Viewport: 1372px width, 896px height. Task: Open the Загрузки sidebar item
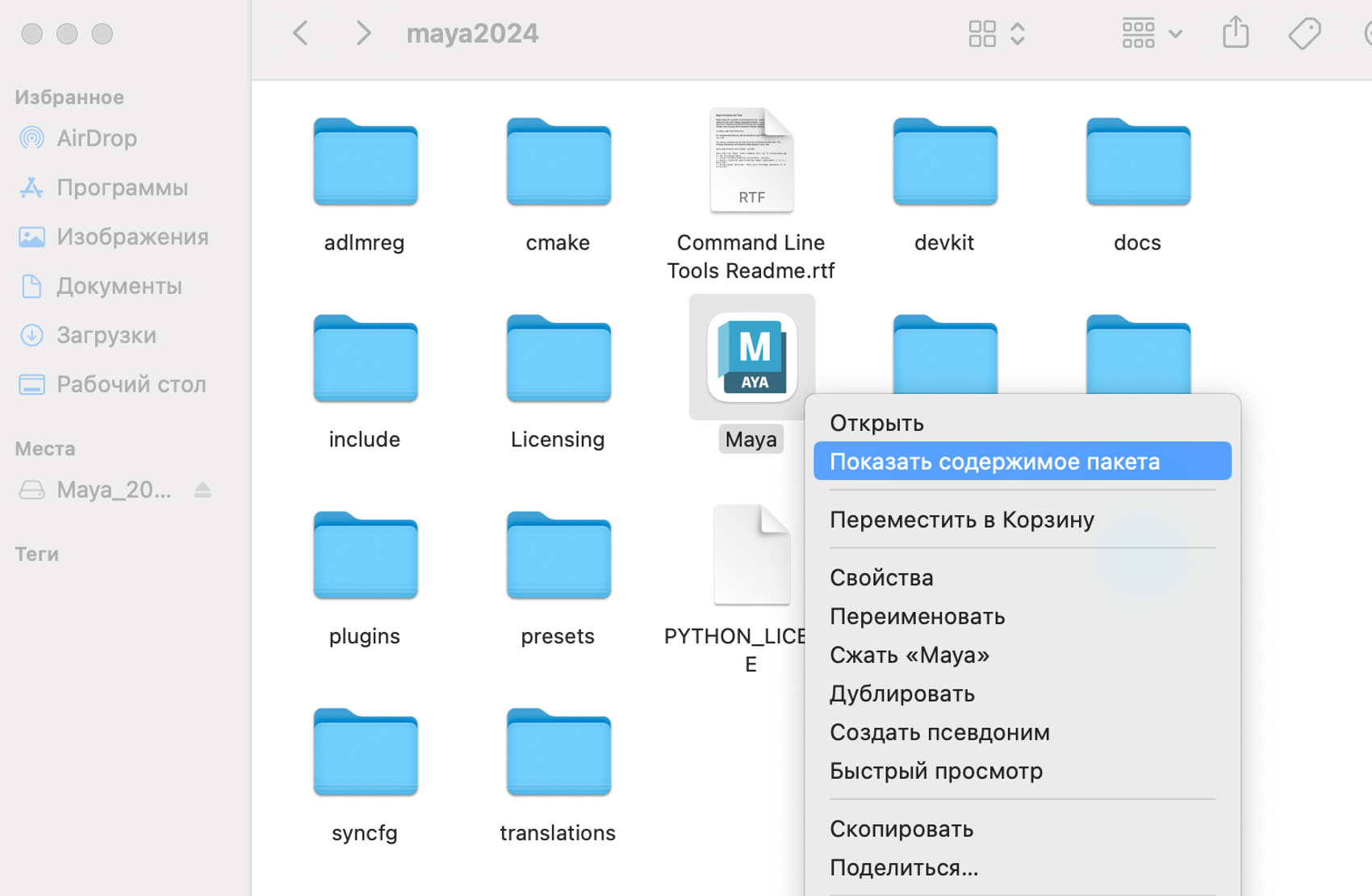[106, 335]
